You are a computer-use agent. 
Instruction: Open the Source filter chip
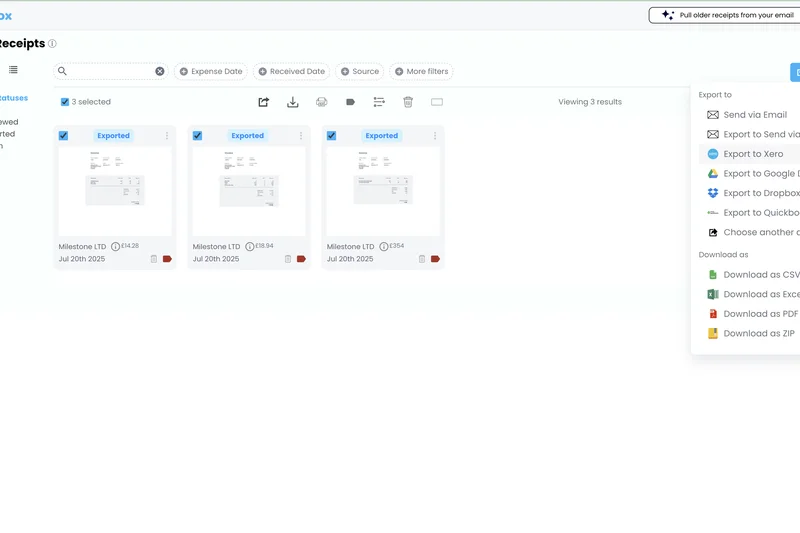tap(360, 72)
